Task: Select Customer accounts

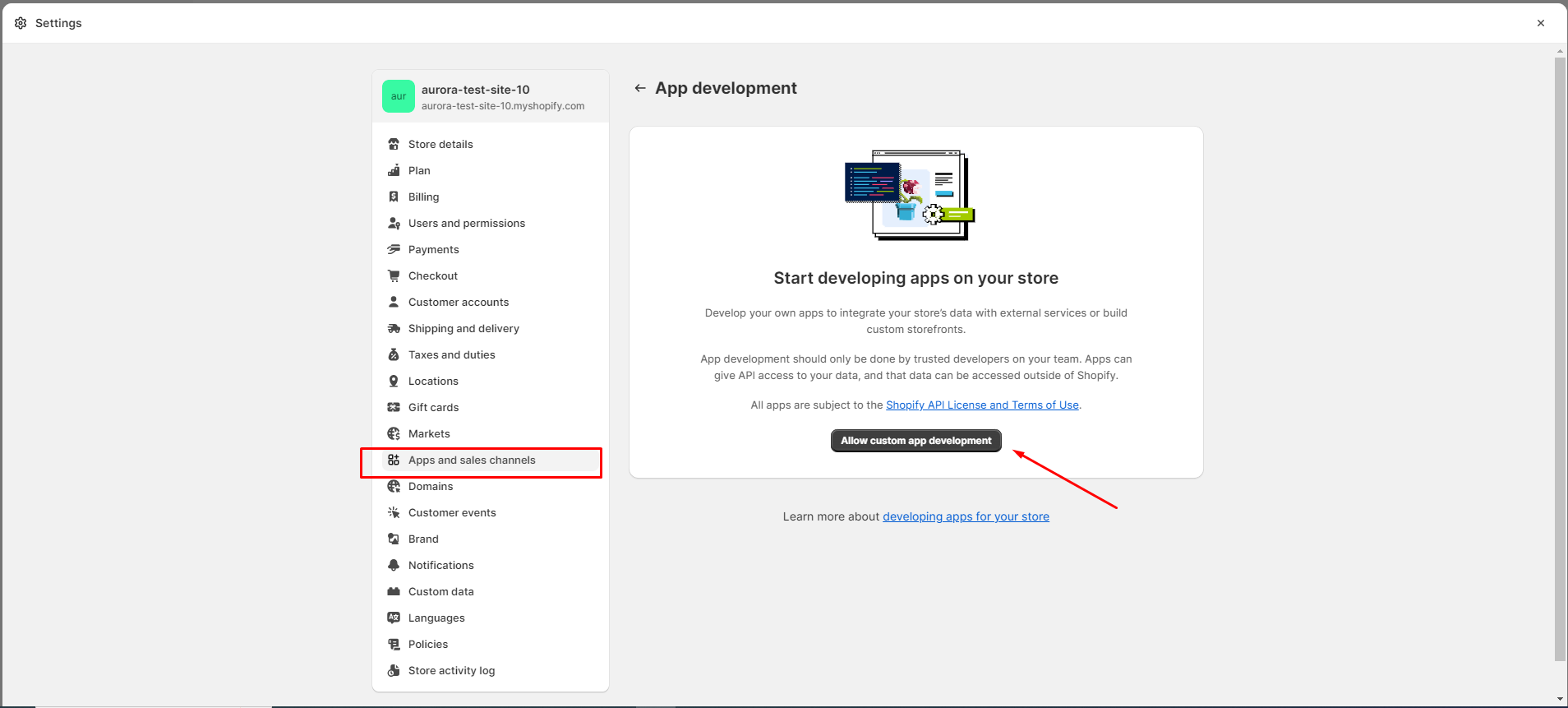Action: 491,302
